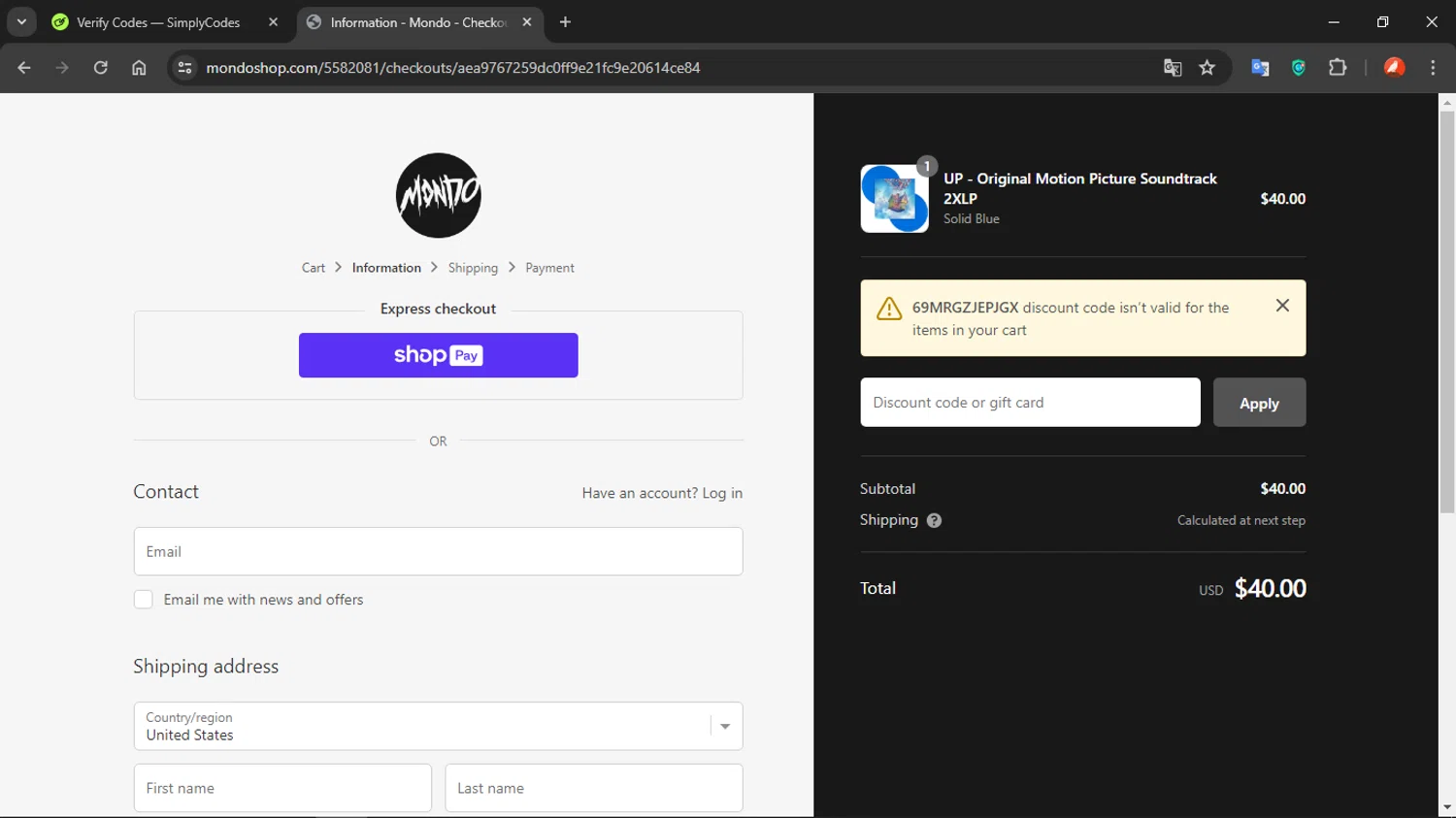Open the red profile avatar icon
The width and height of the screenshot is (1456, 818).
click(x=1395, y=68)
